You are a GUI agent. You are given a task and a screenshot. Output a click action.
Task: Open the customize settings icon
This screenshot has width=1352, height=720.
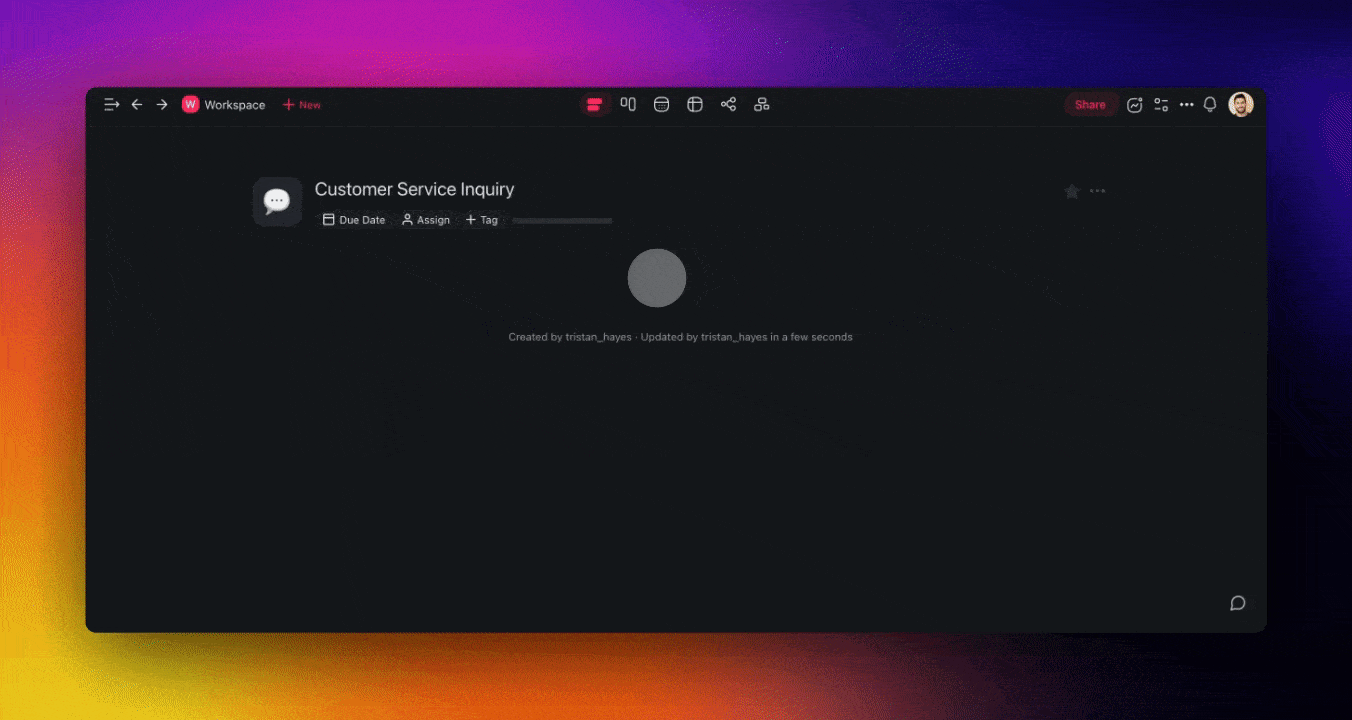tap(1161, 104)
